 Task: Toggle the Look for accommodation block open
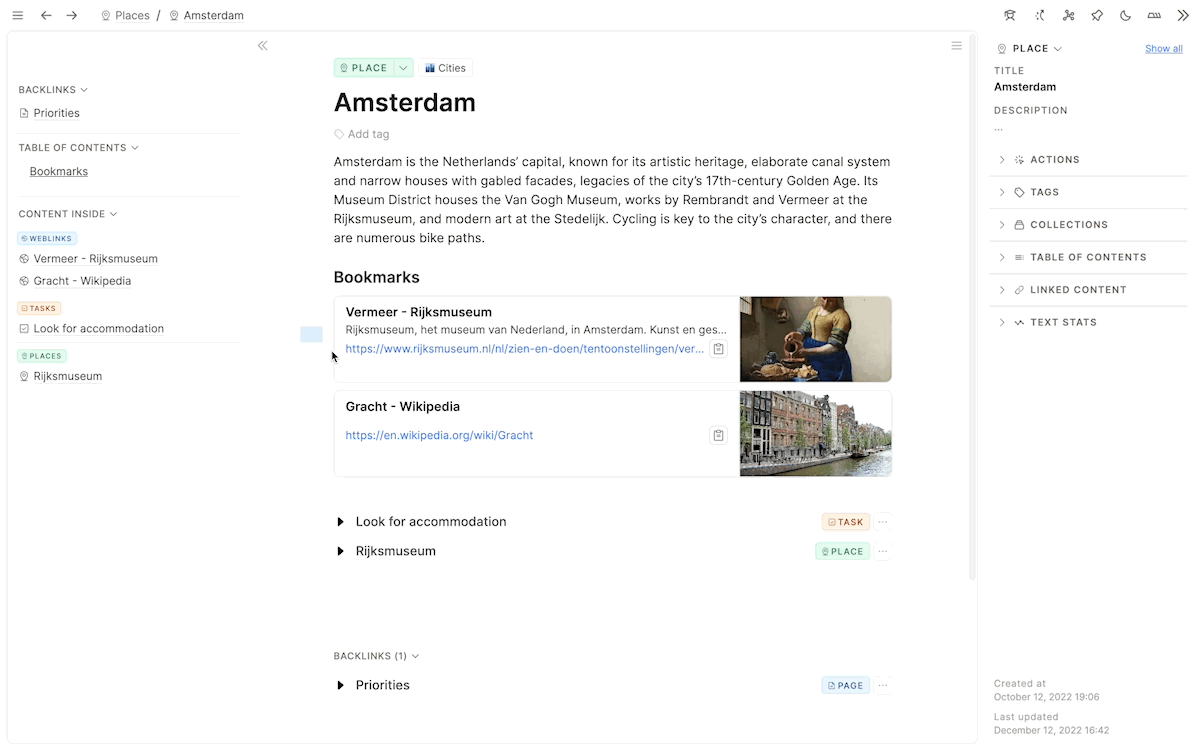tap(341, 522)
